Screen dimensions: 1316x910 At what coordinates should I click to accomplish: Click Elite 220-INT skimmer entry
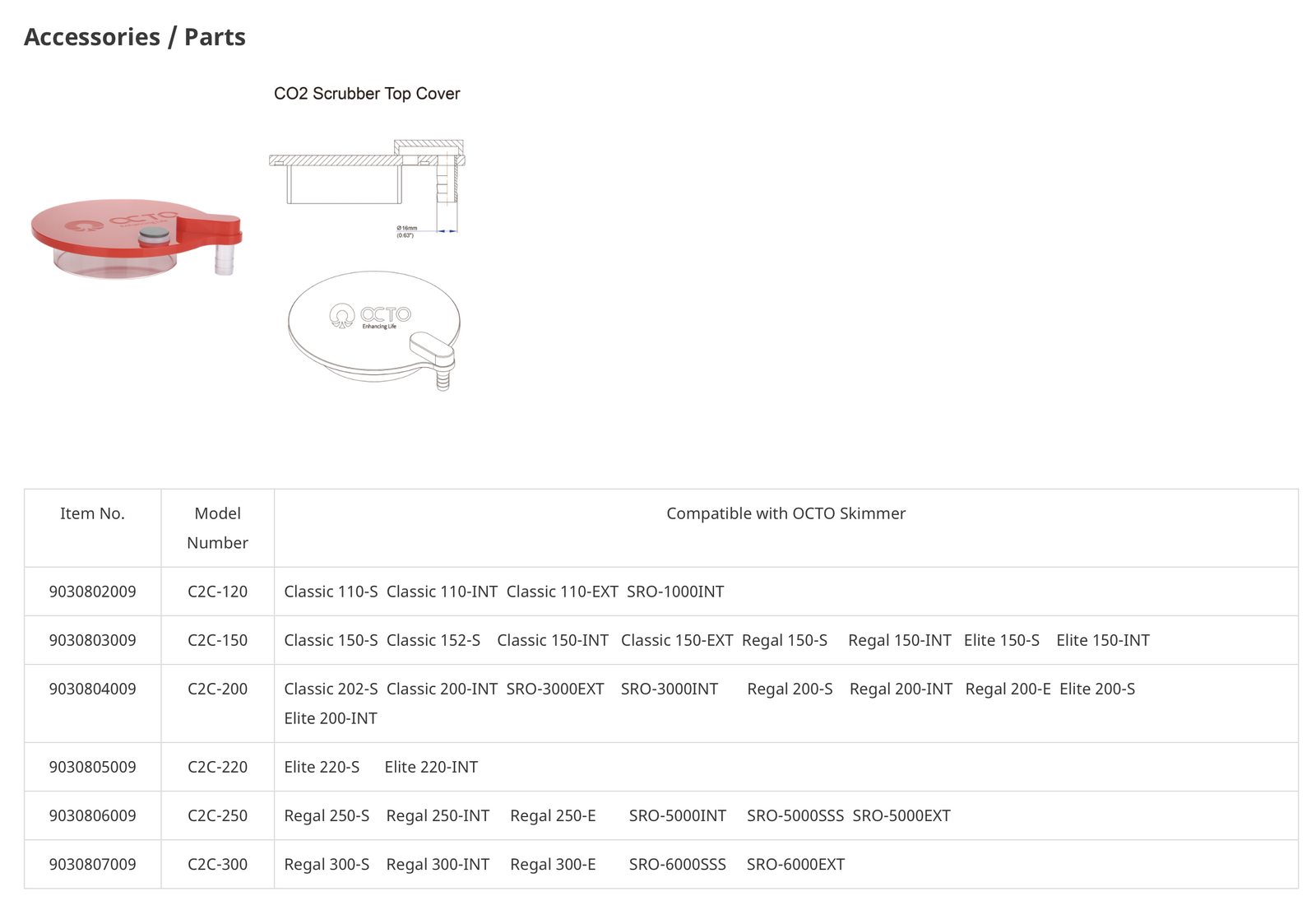(431, 767)
